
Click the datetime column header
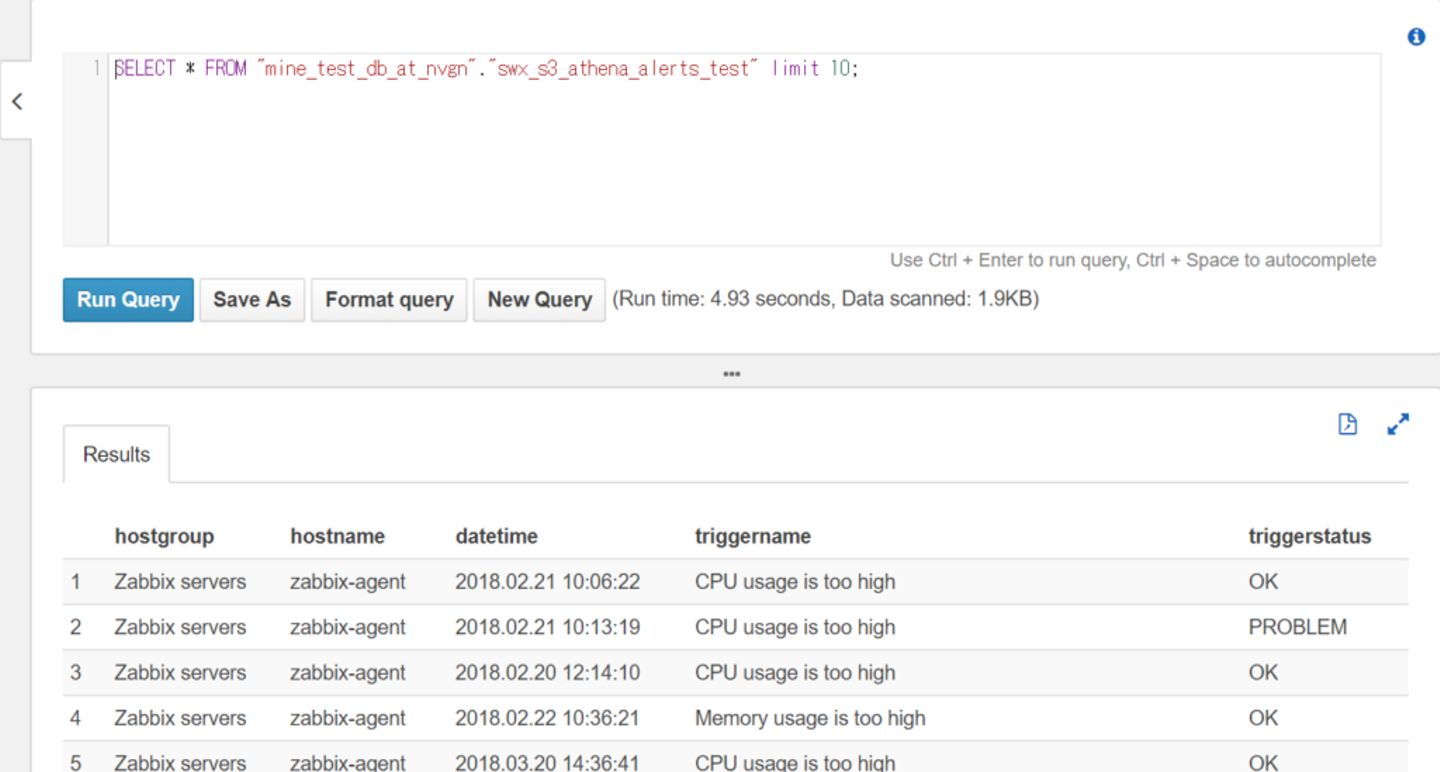tap(496, 536)
